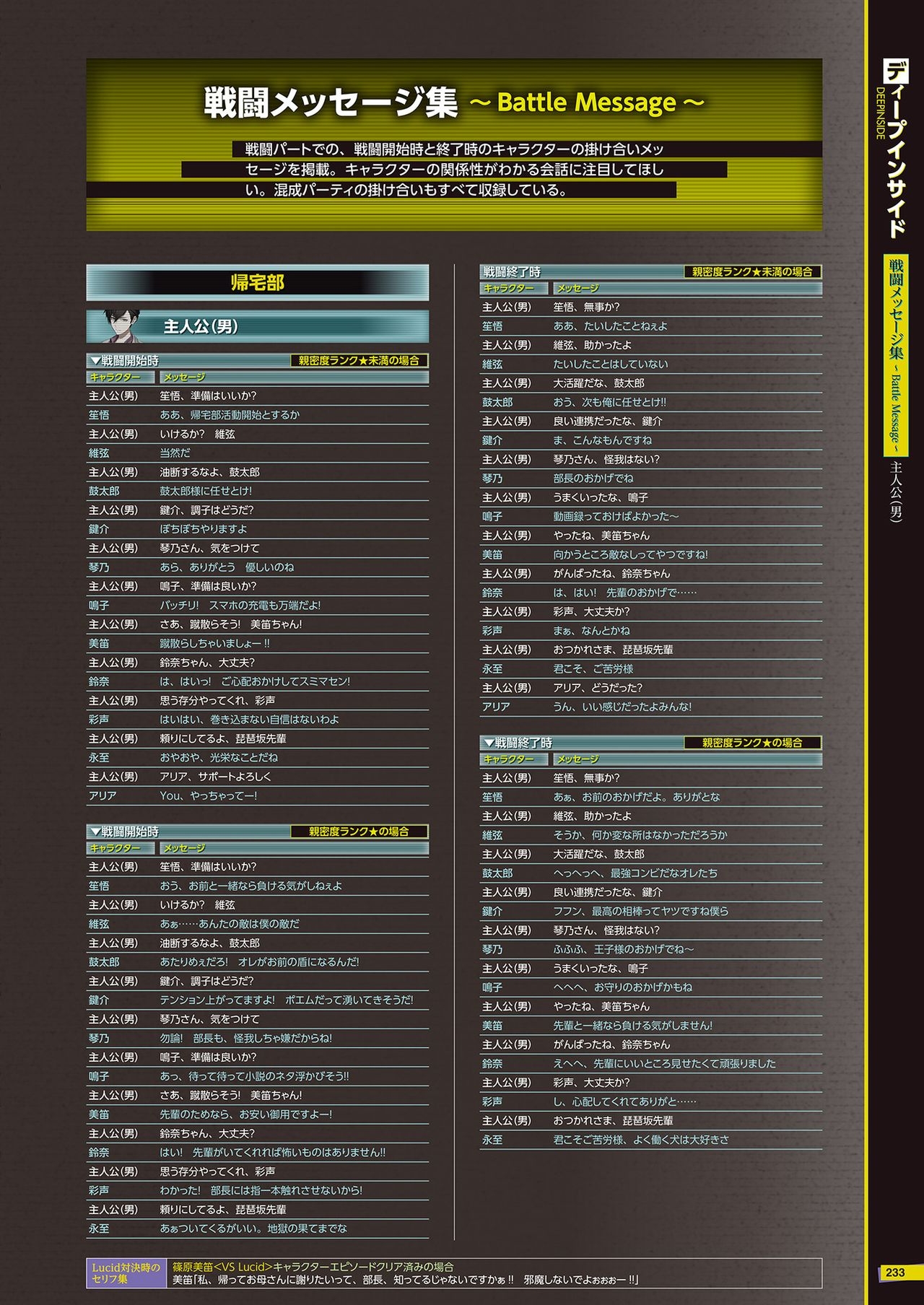The image size is (924, 1305).
Task: Select message "鼓太郎様に任せとけ!"
Action: pos(206,491)
